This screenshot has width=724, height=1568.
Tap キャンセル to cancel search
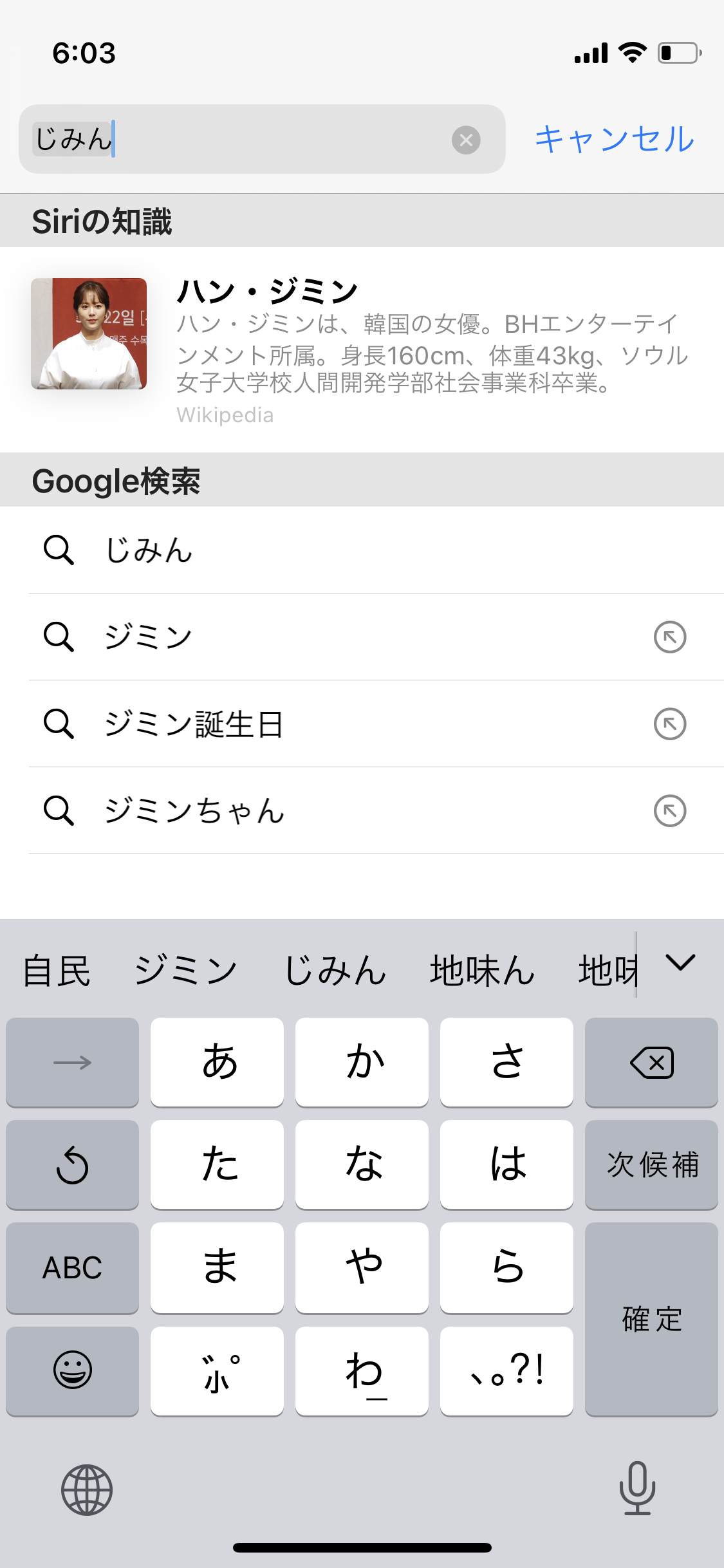615,139
